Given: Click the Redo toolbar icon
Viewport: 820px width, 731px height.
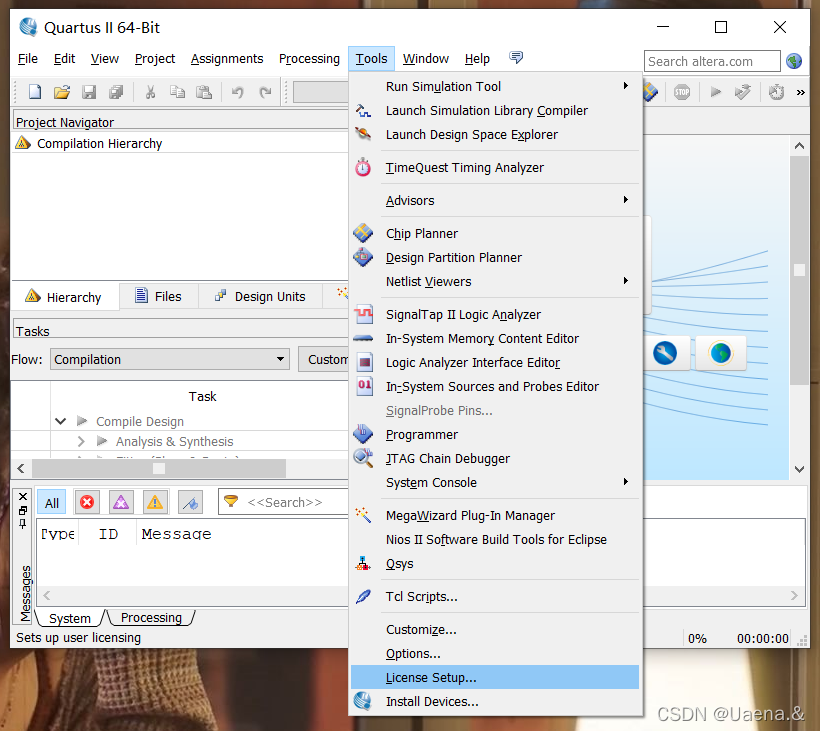Looking at the screenshot, I should (x=265, y=93).
